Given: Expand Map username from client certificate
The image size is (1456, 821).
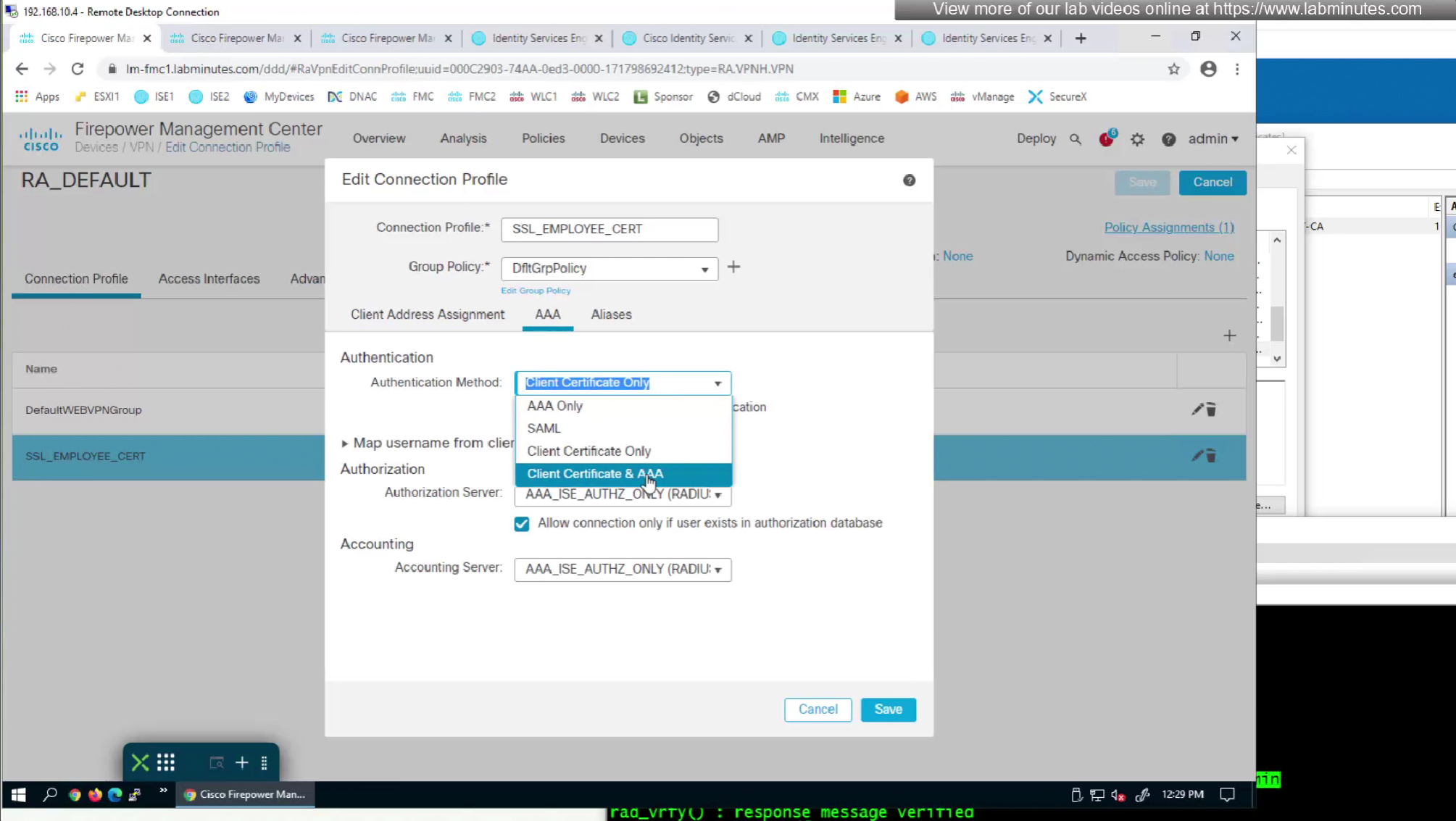Looking at the screenshot, I should tap(345, 443).
